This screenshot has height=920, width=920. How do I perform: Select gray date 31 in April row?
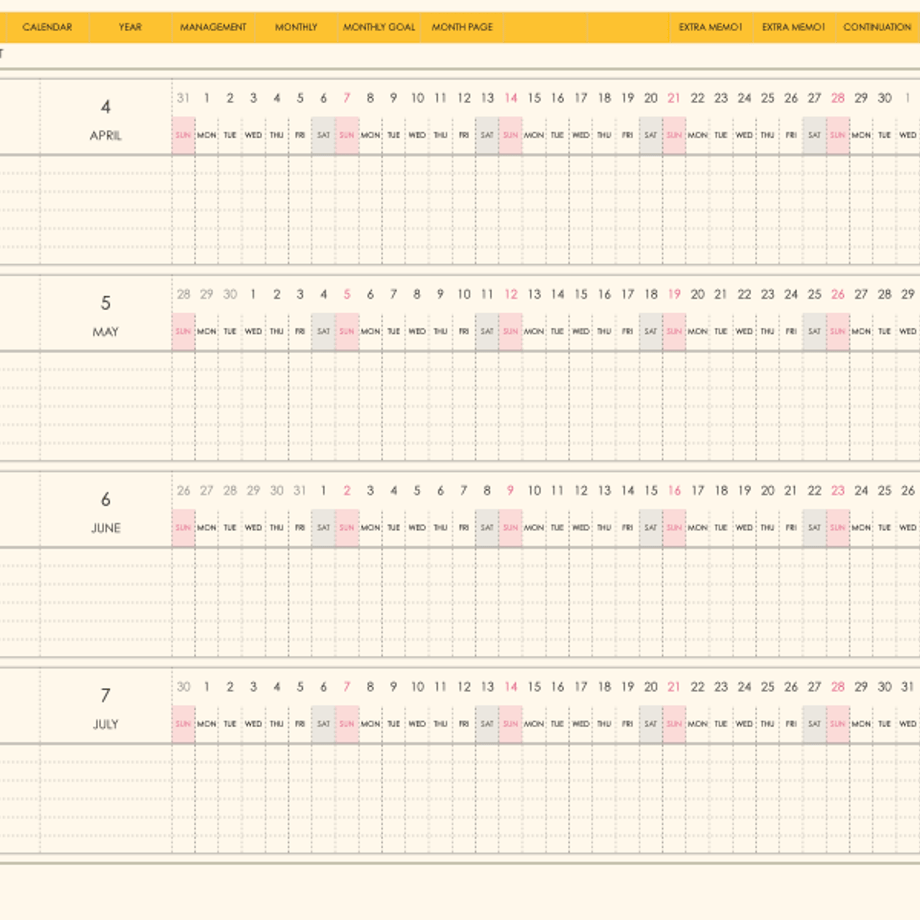pyautogui.click(x=183, y=98)
